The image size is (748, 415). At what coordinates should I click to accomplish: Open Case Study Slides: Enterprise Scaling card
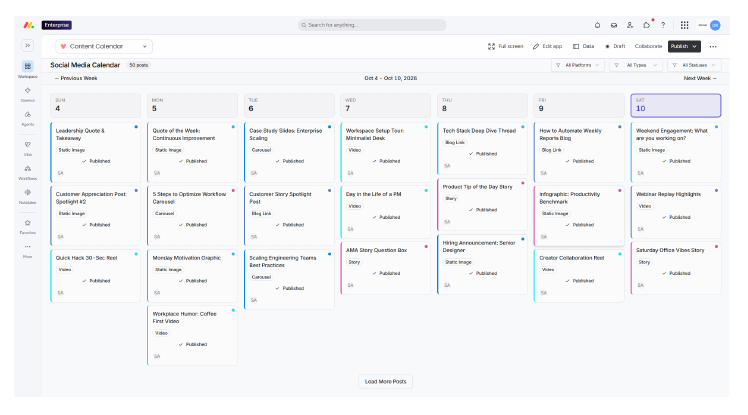click(x=289, y=152)
